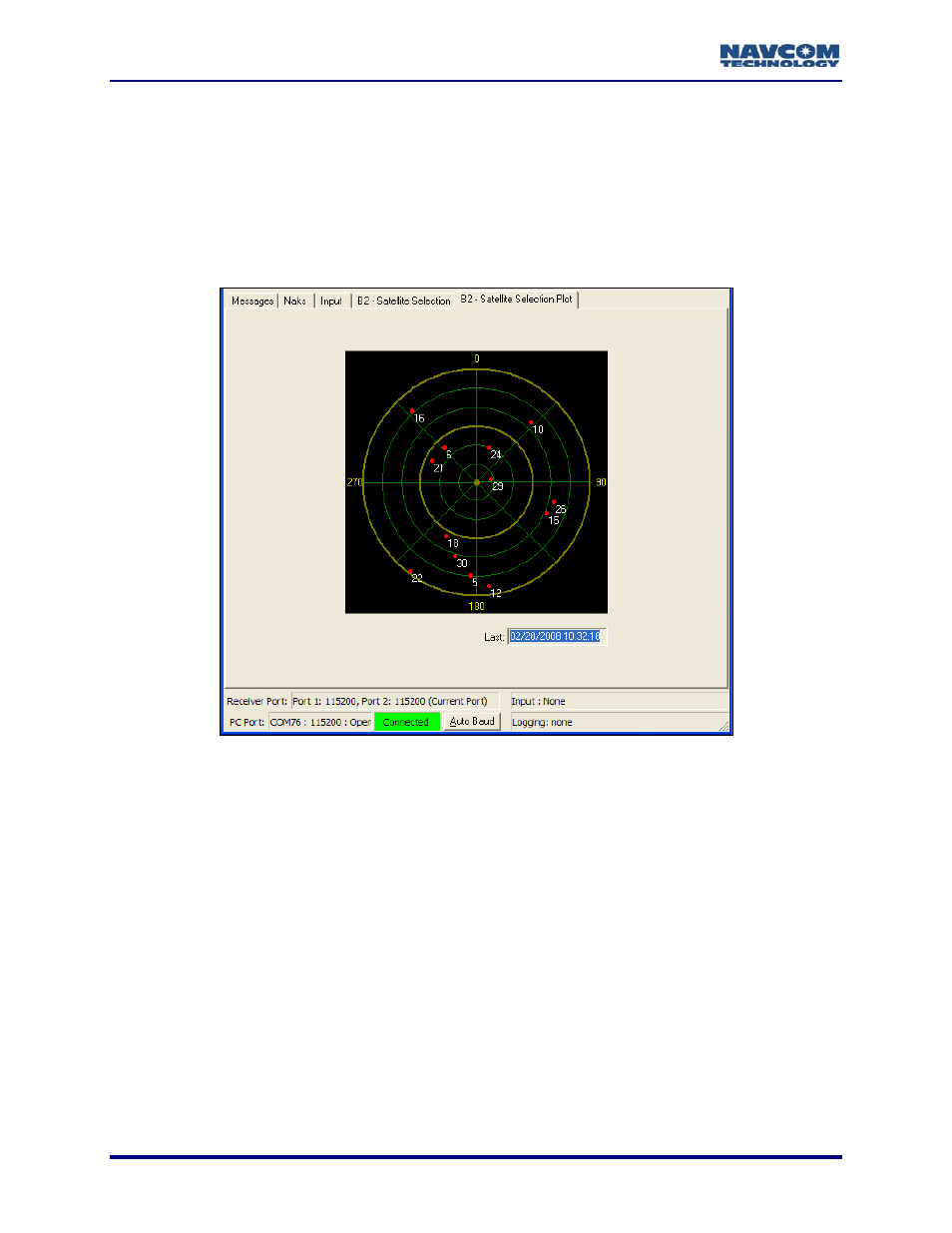The width and height of the screenshot is (952, 1233).
Task: Open the Naks tab
Action: coord(294,301)
